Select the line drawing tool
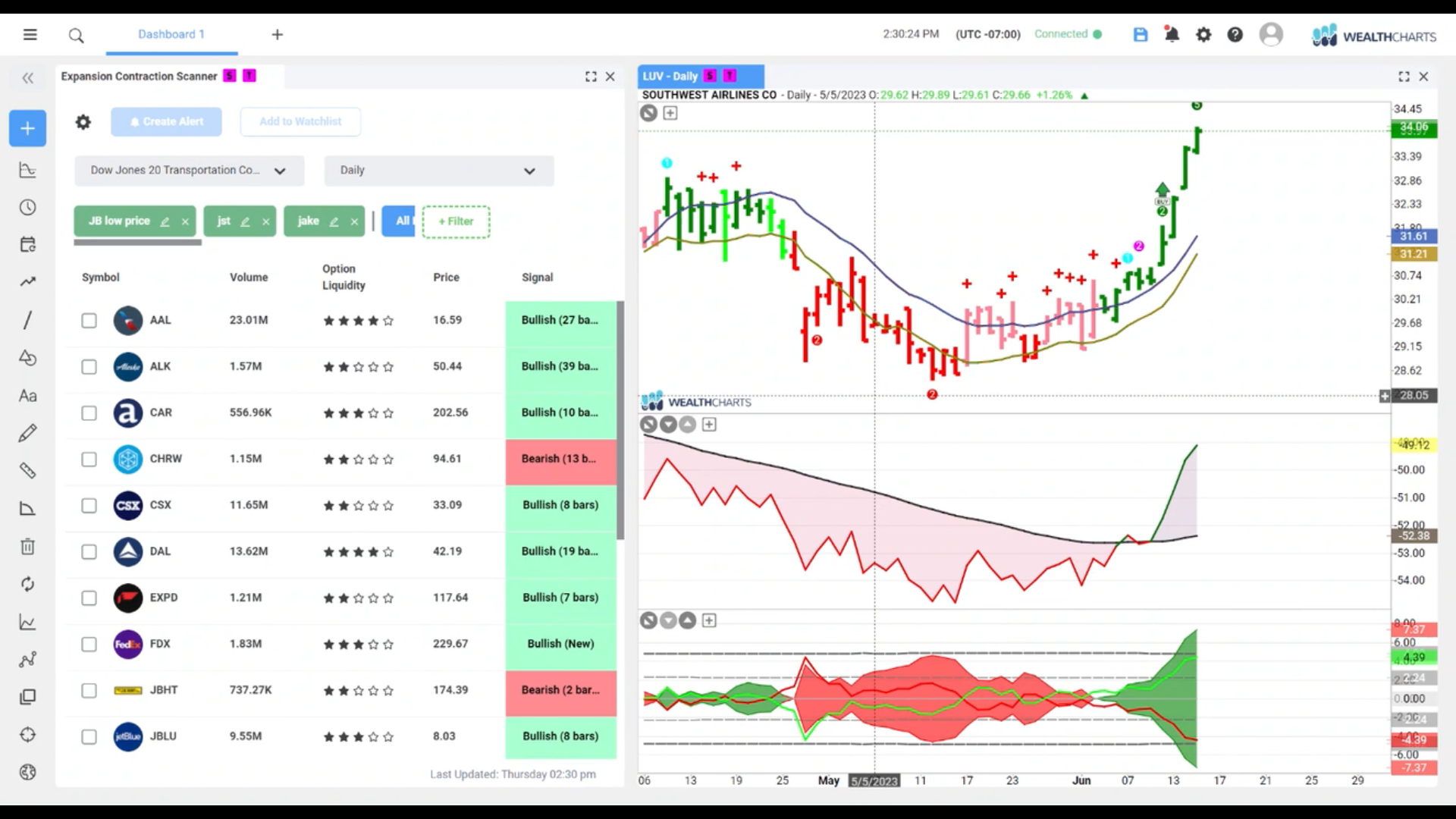 coord(27,320)
